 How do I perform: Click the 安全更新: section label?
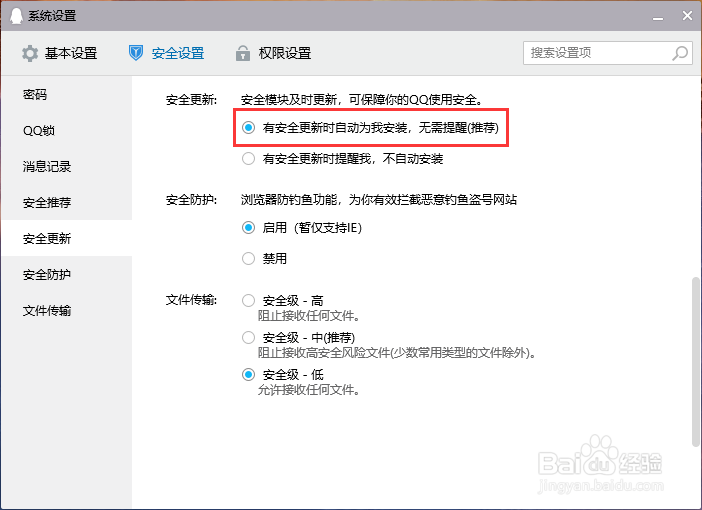click(x=191, y=99)
